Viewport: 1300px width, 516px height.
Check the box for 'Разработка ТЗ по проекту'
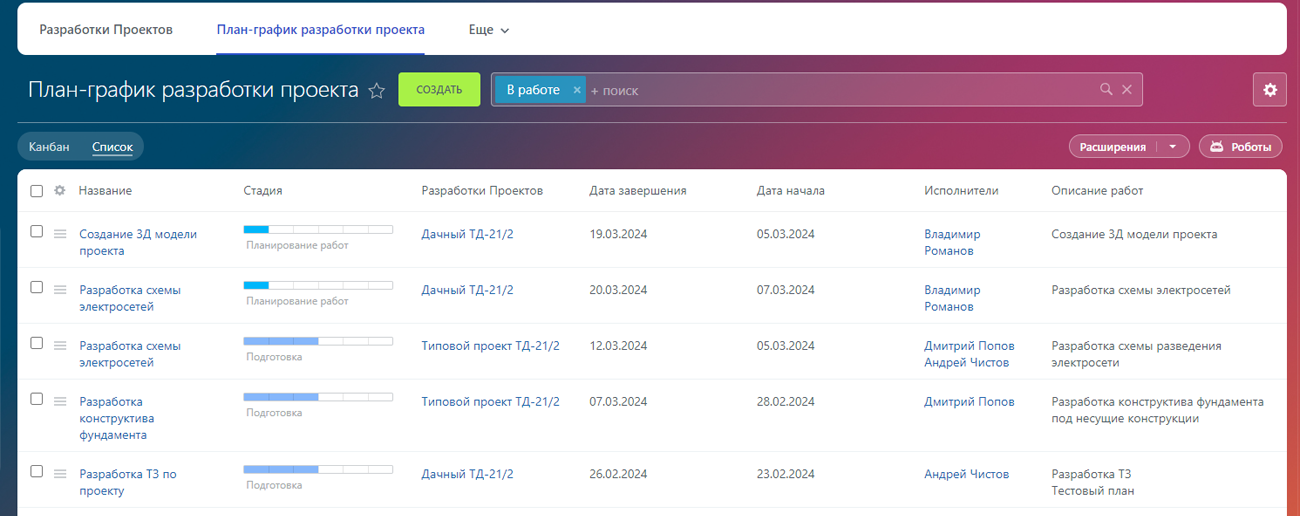click(x=37, y=472)
